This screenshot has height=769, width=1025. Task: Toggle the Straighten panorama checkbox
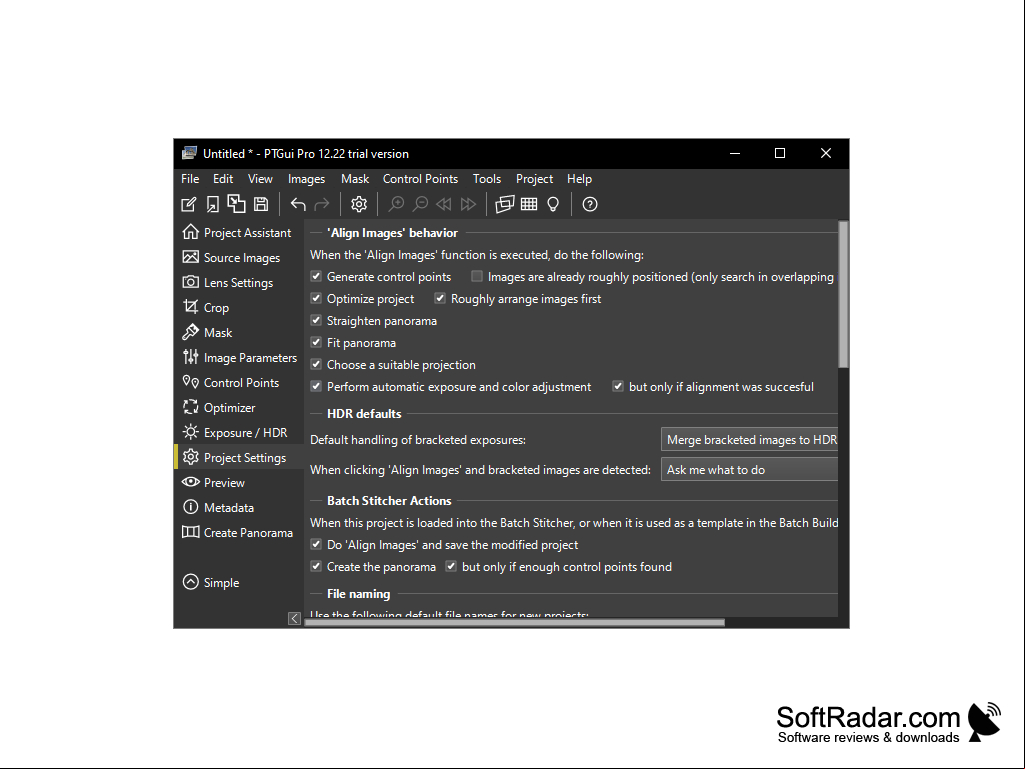[316, 320]
